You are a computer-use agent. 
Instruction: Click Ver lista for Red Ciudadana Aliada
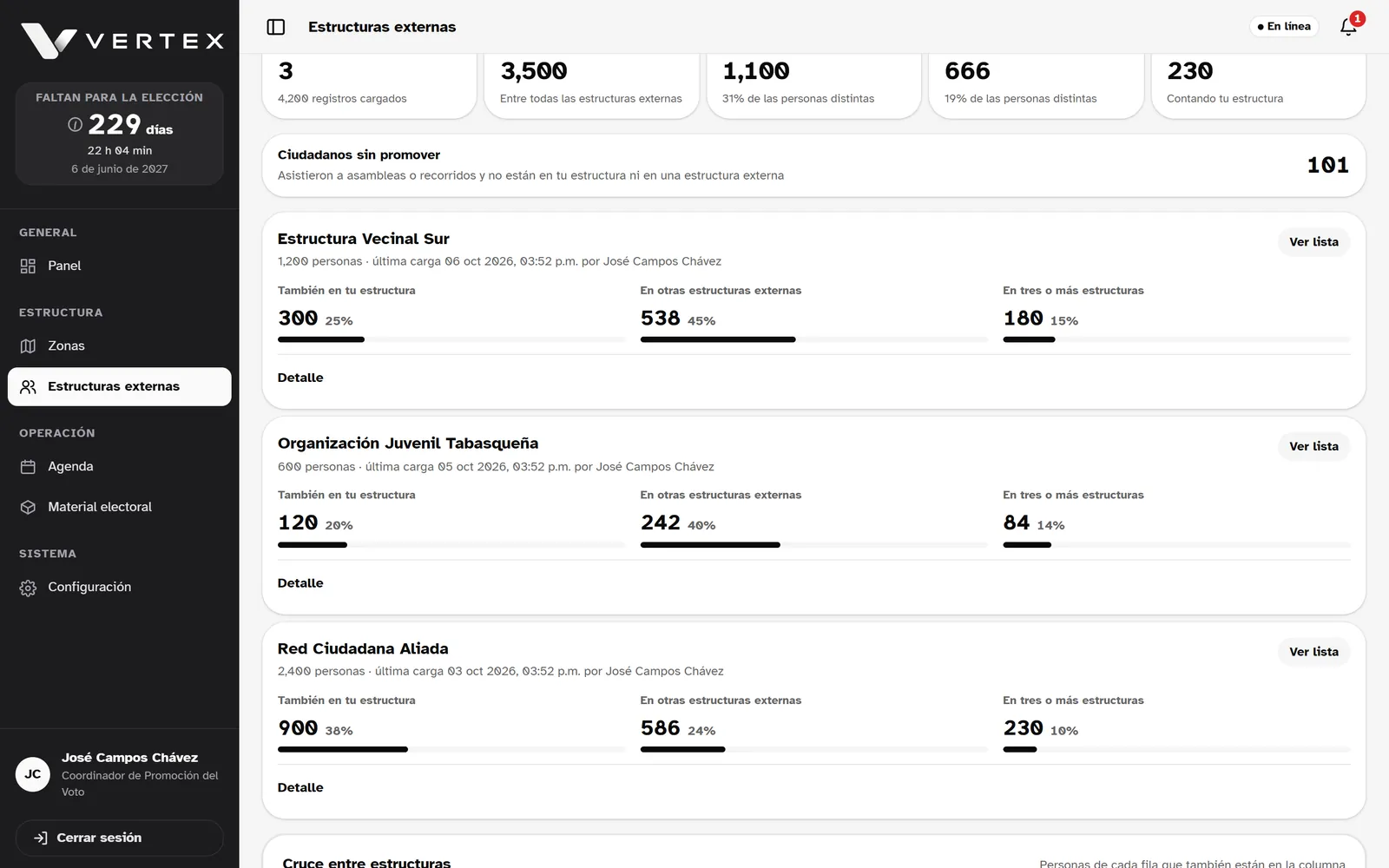tap(1313, 652)
